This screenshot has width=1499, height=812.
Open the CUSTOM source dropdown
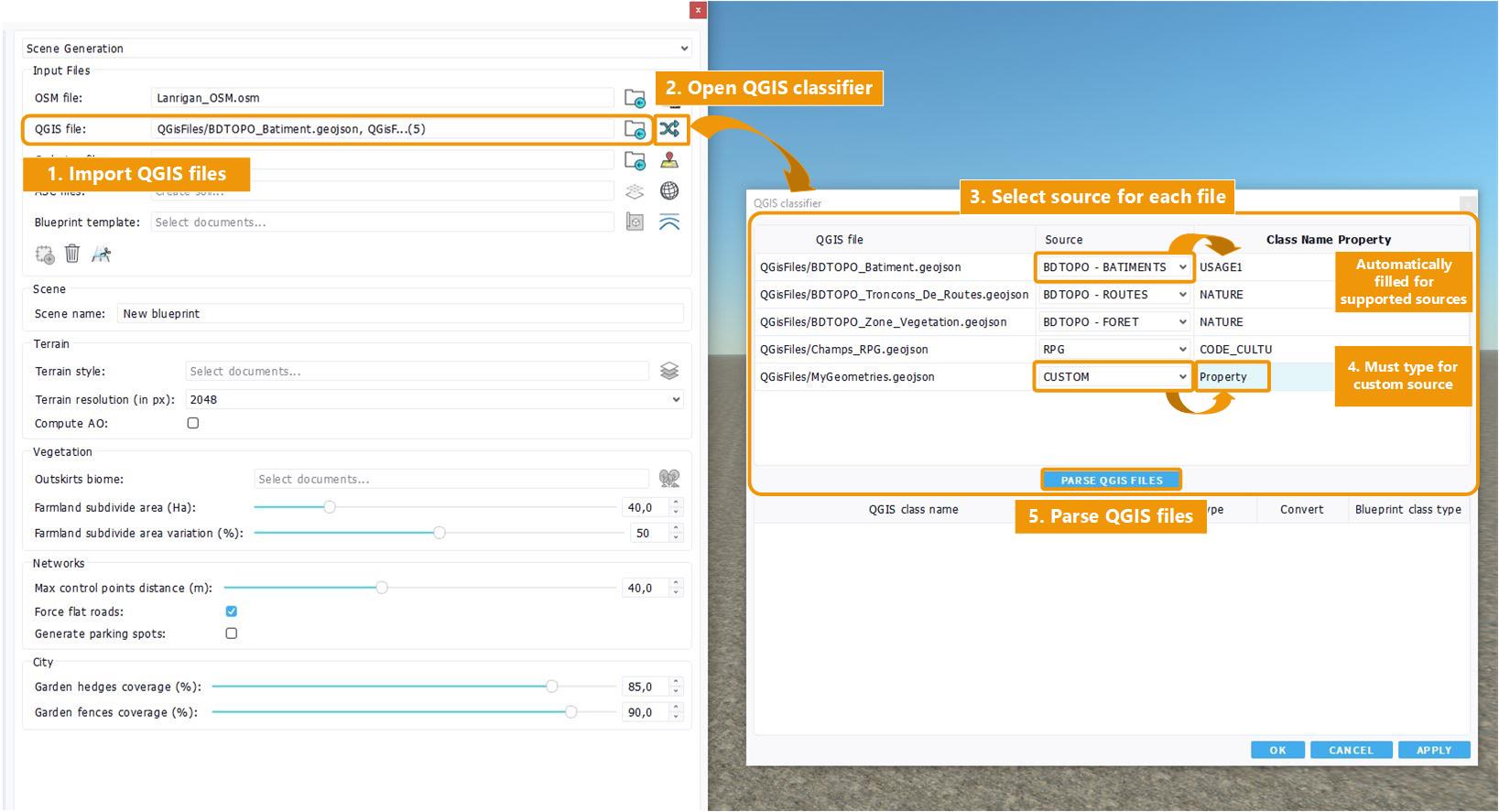[1113, 376]
